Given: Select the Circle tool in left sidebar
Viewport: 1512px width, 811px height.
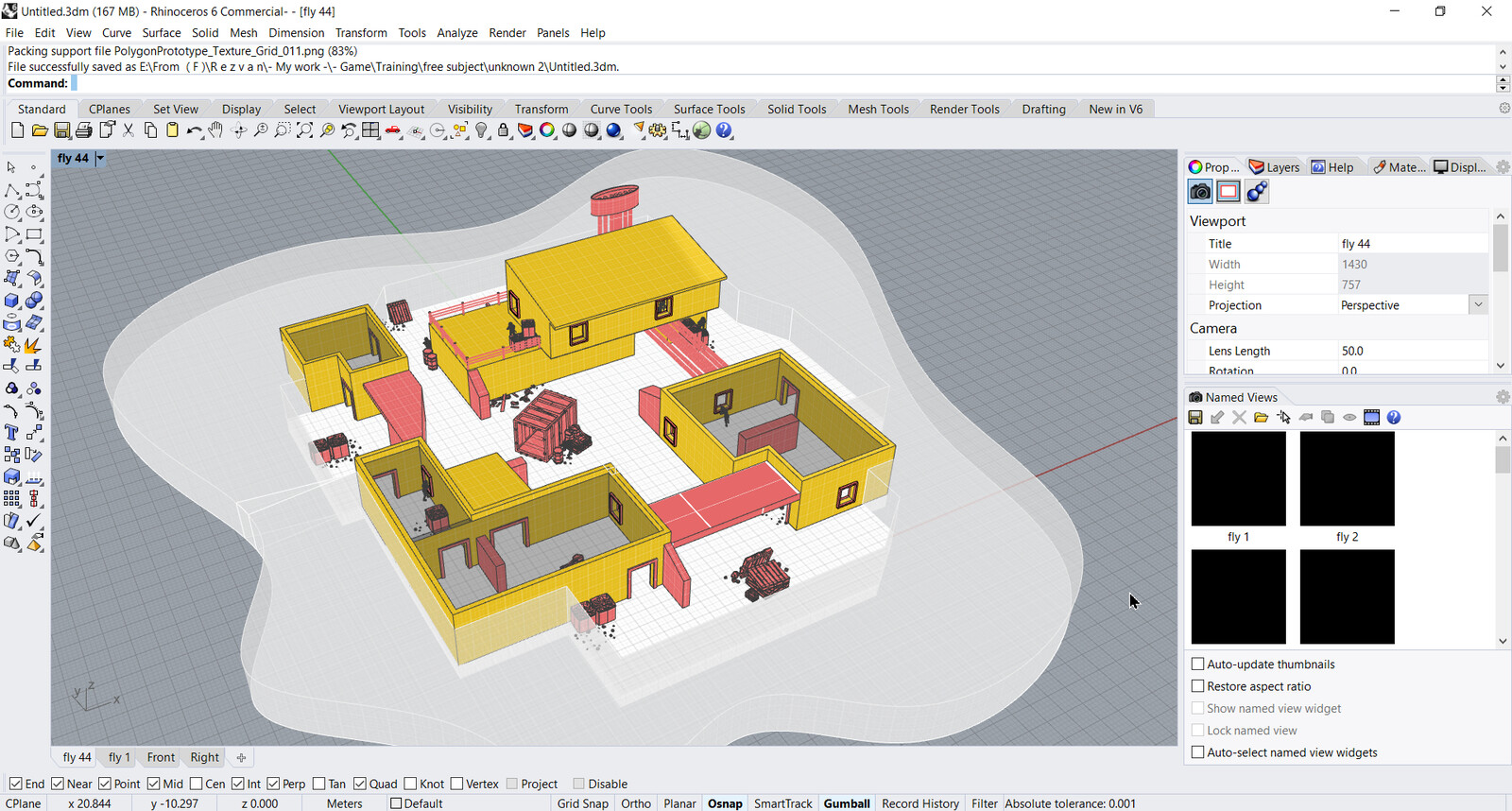Looking at the screenshot, I should pyautogui.click(x=12, y=212).
